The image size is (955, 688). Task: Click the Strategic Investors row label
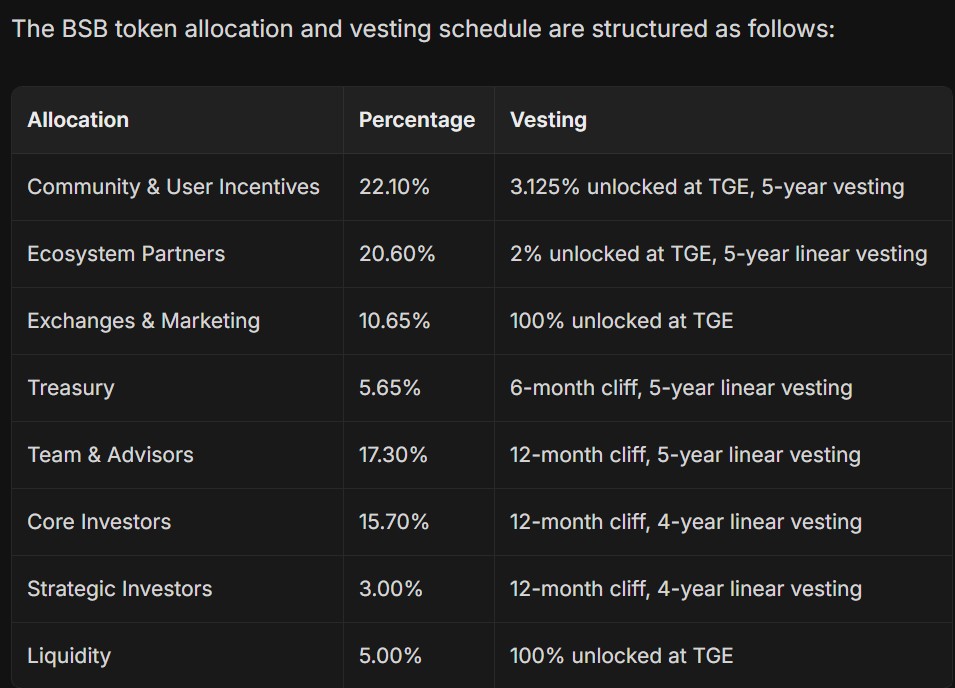coord(120,589)
